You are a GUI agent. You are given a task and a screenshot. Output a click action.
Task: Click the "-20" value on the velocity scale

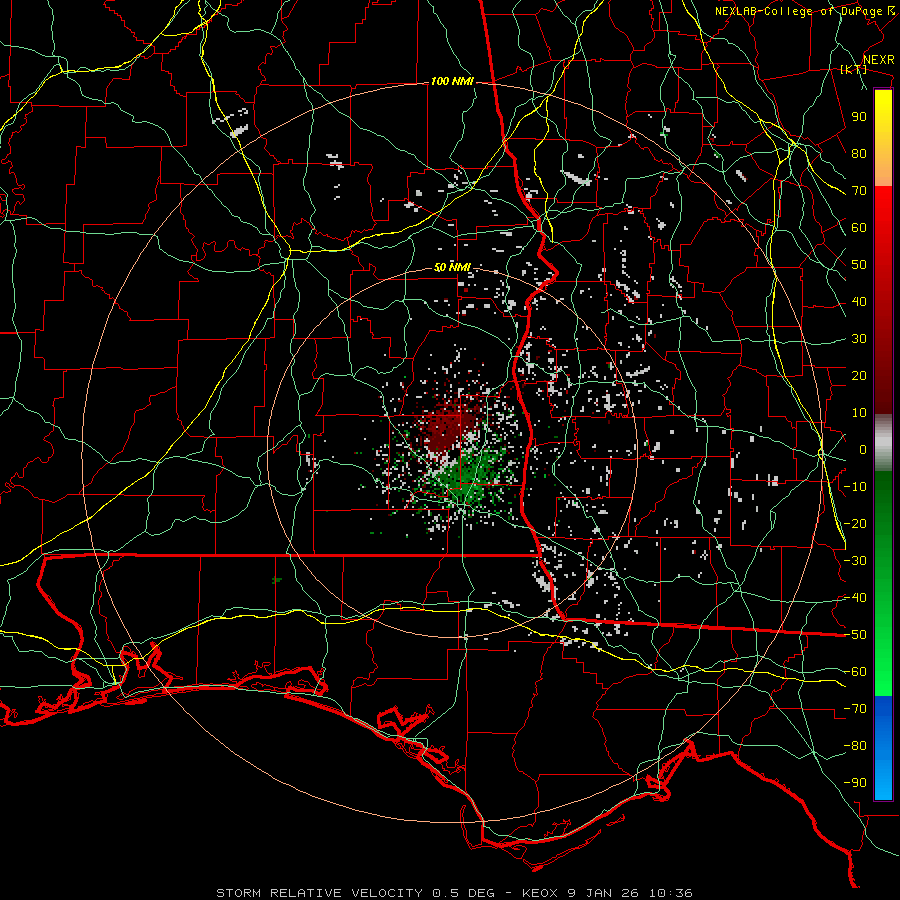point(855,524)
